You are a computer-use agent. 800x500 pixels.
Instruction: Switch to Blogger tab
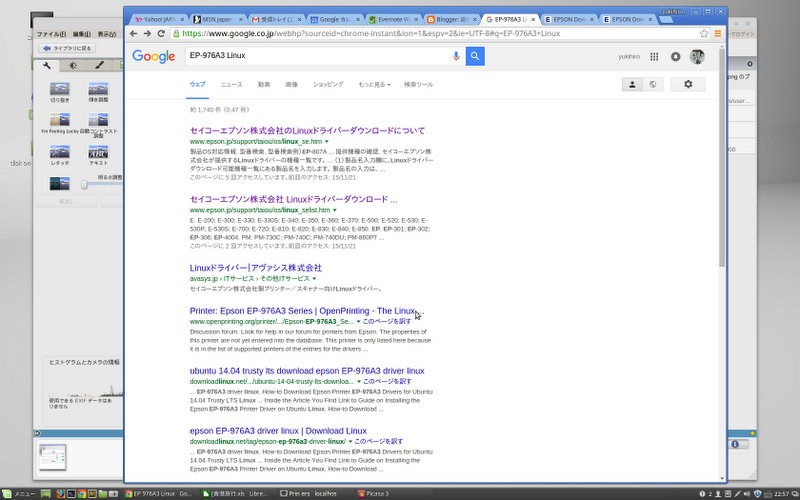[452, 19]
